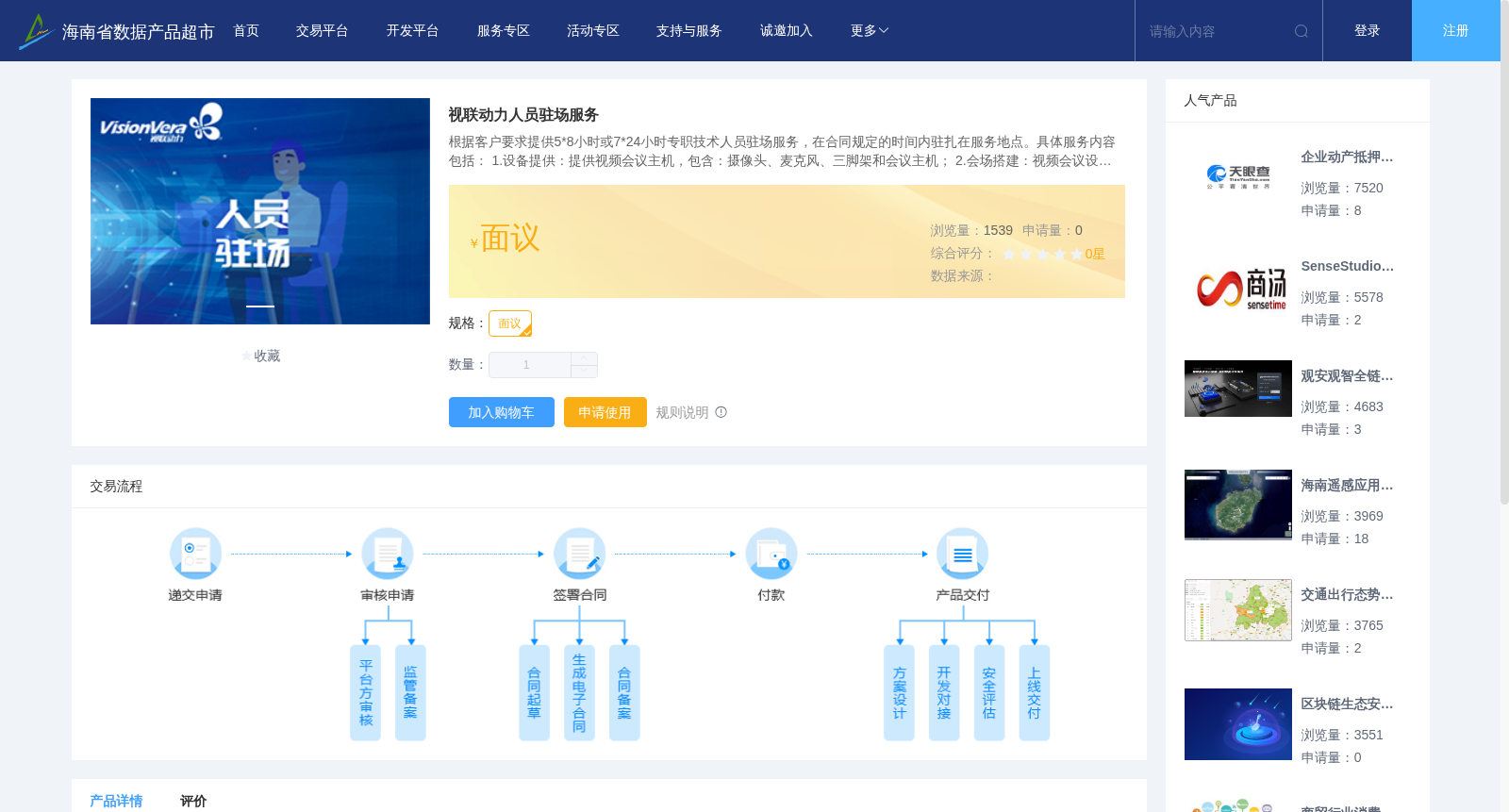
Task: Click the 合同起草 sub-step box
Action: (534, 693)
